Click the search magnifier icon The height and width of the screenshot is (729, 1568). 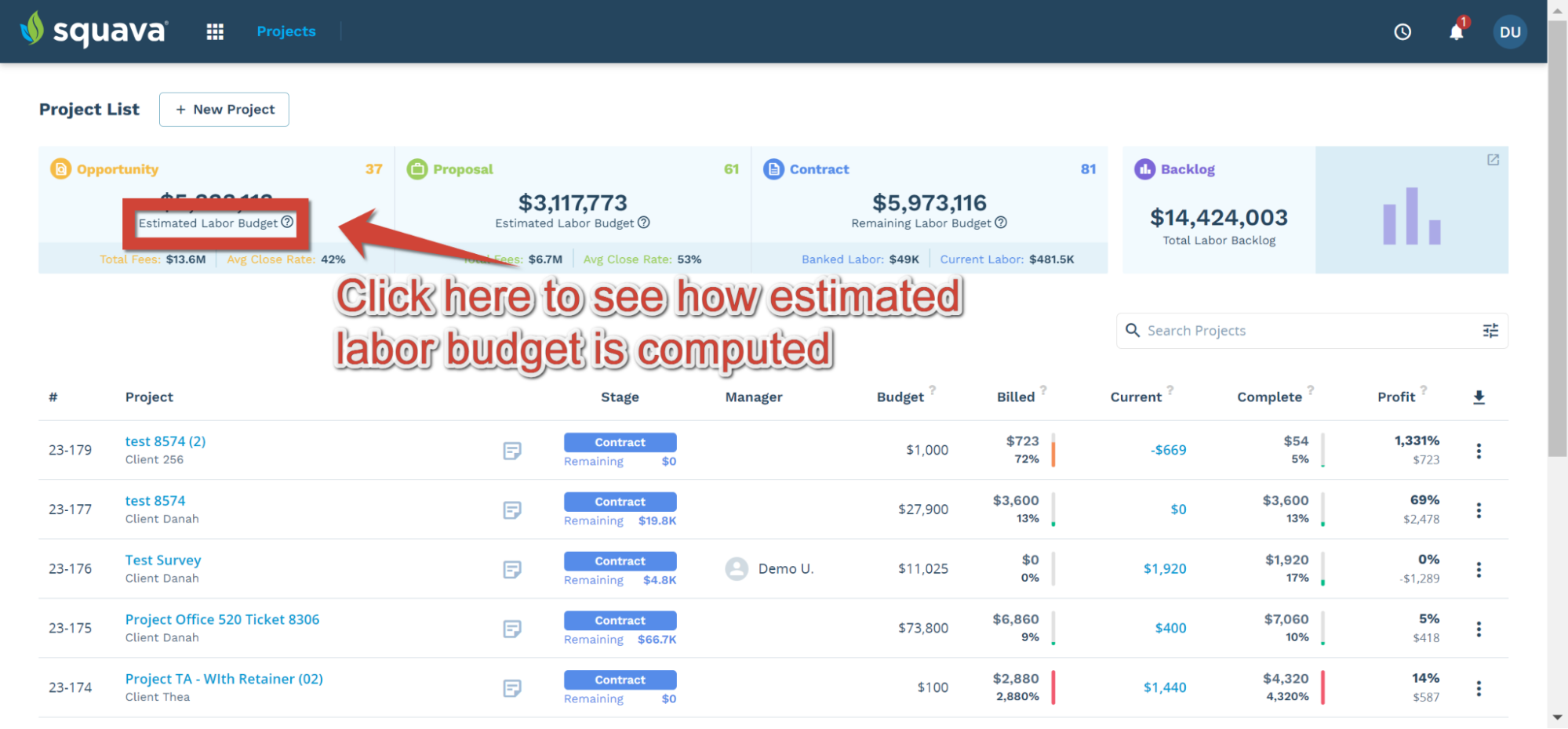(1133, 330)
